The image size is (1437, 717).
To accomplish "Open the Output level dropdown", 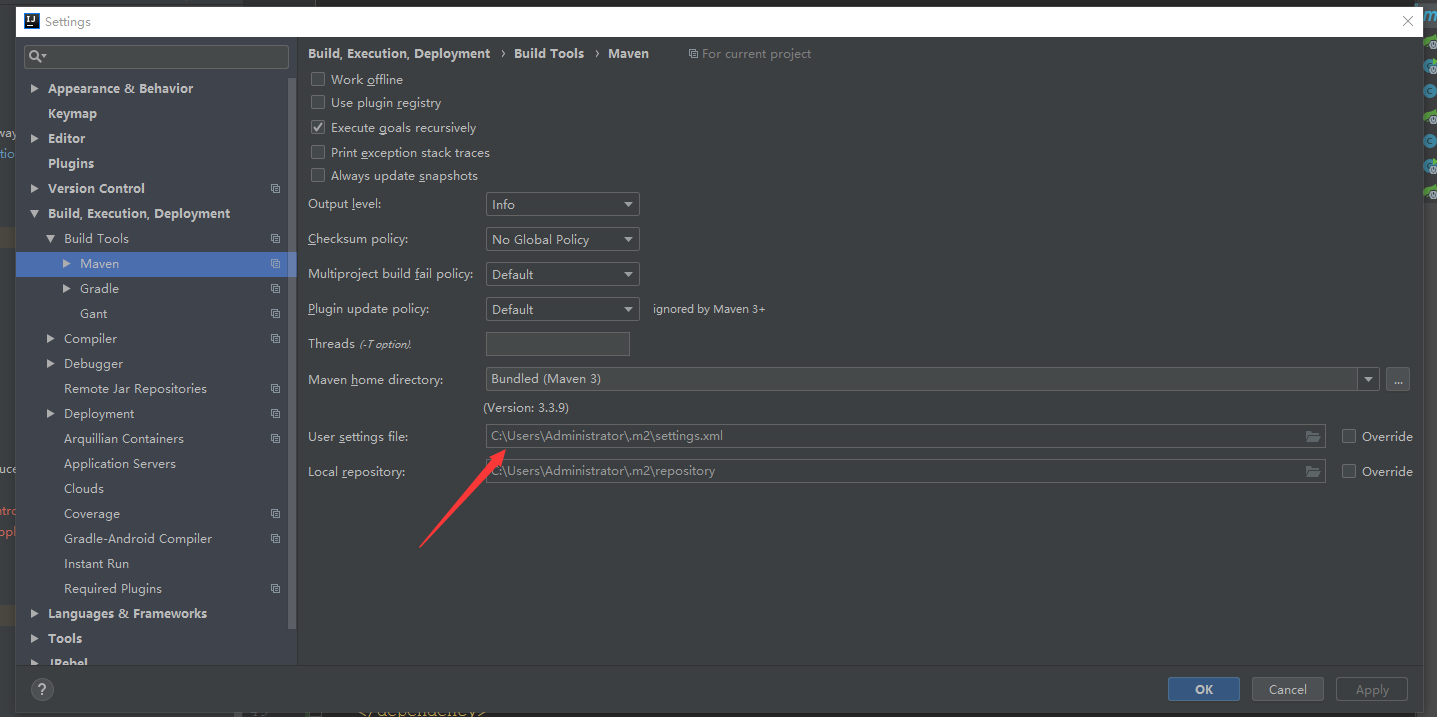I will click(562, 204).
